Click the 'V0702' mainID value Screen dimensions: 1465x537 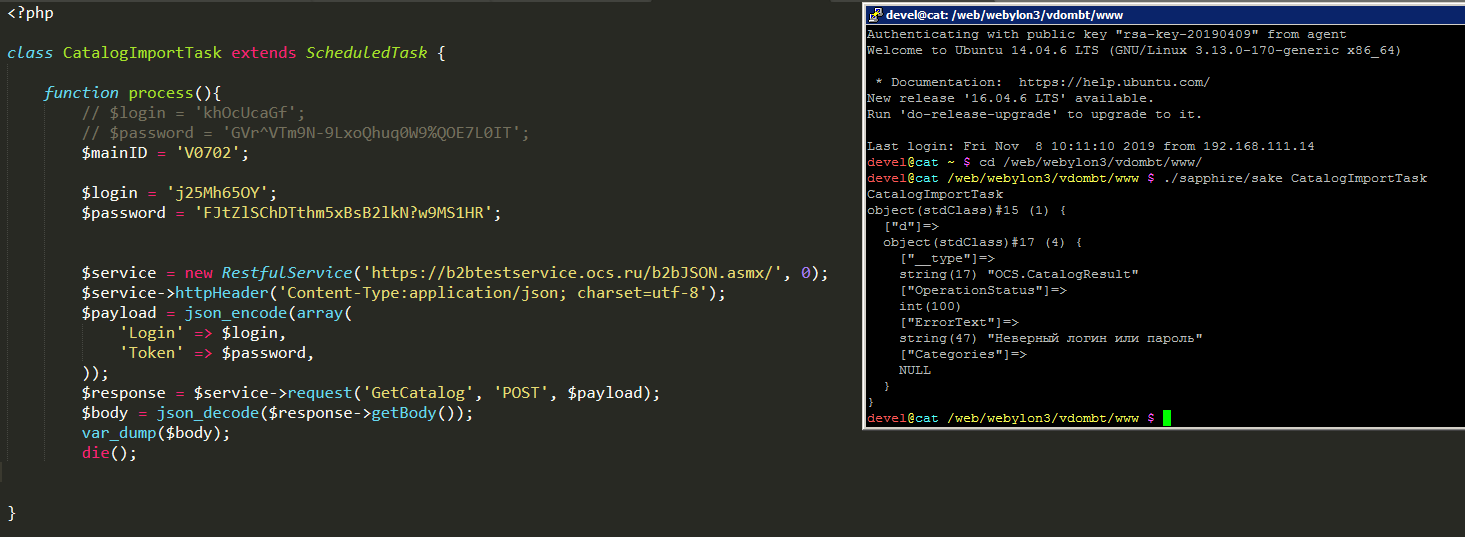211,153
